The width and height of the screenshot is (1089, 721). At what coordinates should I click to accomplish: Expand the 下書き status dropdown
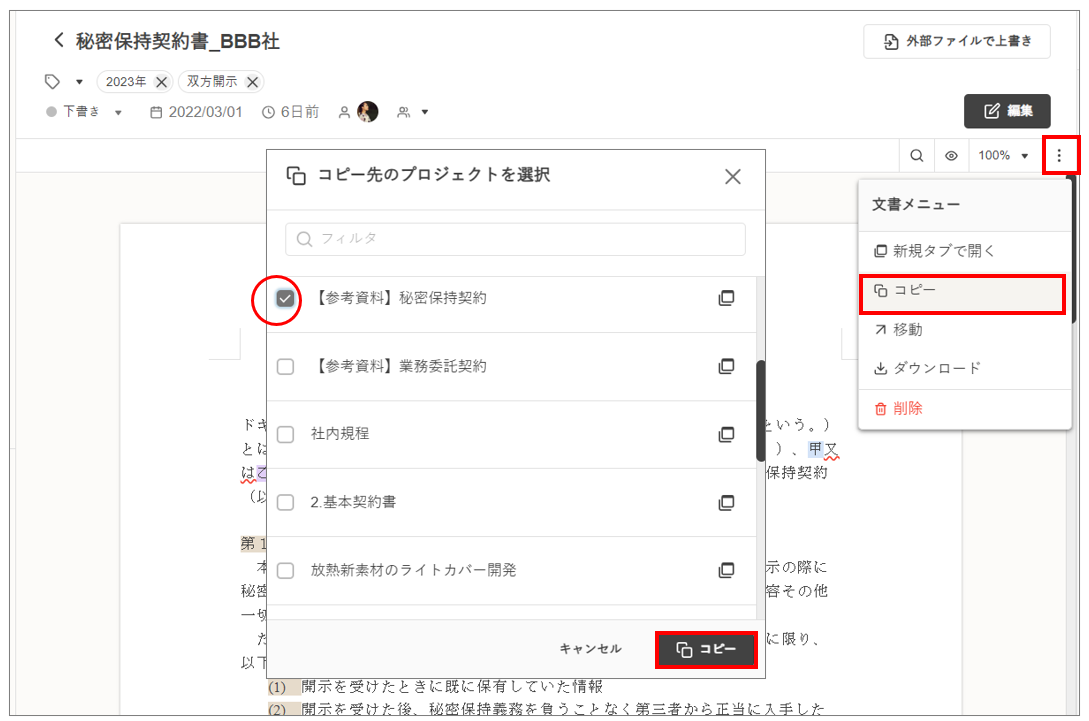118,113
